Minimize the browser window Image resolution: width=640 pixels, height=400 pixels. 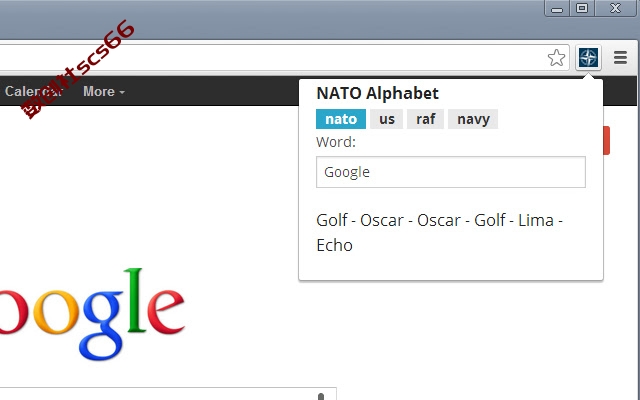[x=557, y=9]
